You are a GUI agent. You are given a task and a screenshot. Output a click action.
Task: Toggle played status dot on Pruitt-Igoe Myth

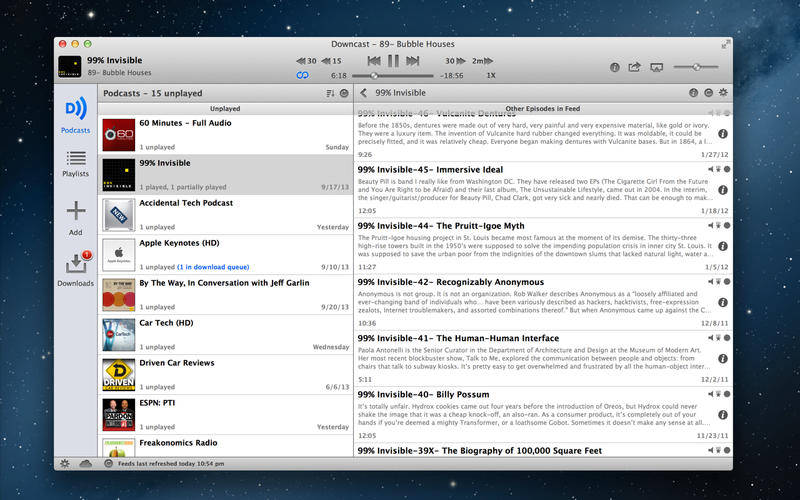coord(727,226)
